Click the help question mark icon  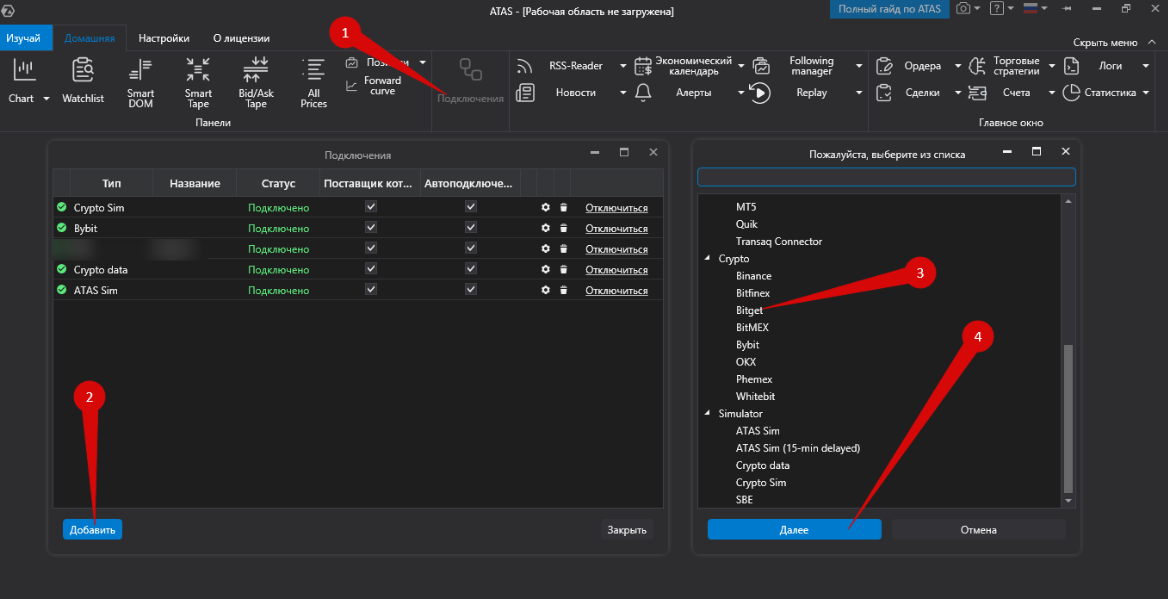tap(996, 8)
